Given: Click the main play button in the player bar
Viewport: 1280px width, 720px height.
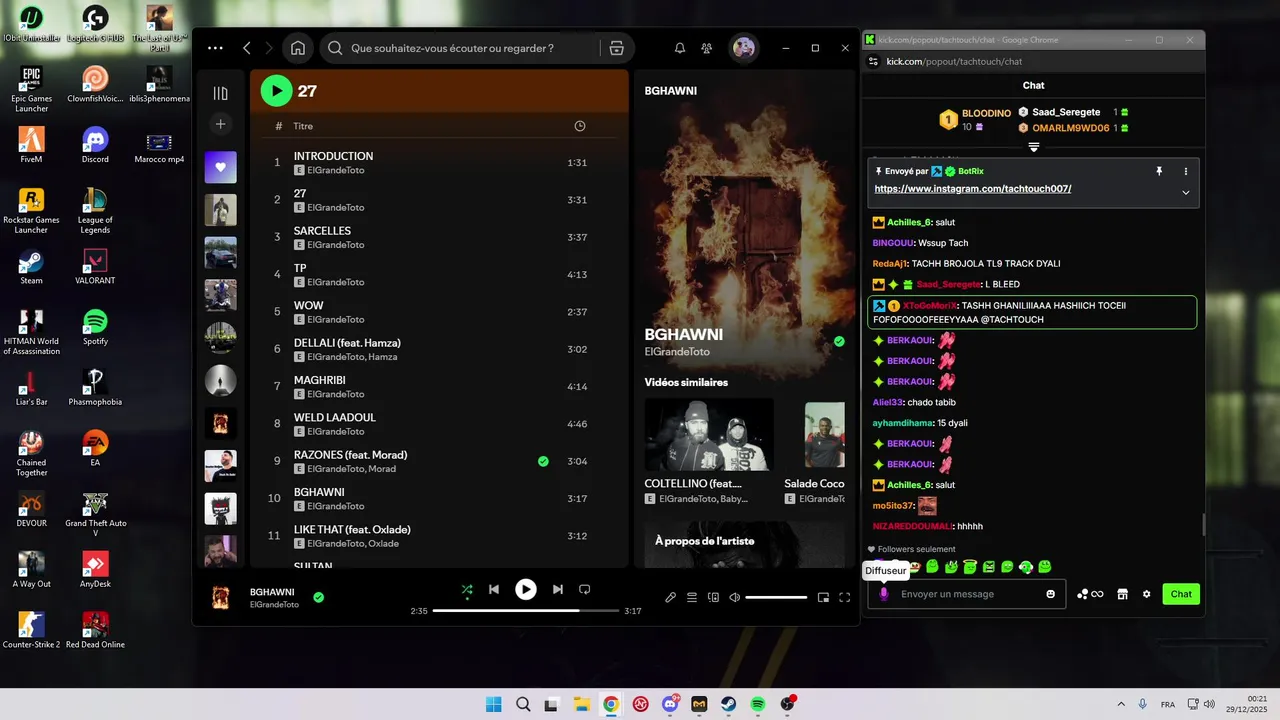Looking at the screenshot, I should tap(526, 590).
